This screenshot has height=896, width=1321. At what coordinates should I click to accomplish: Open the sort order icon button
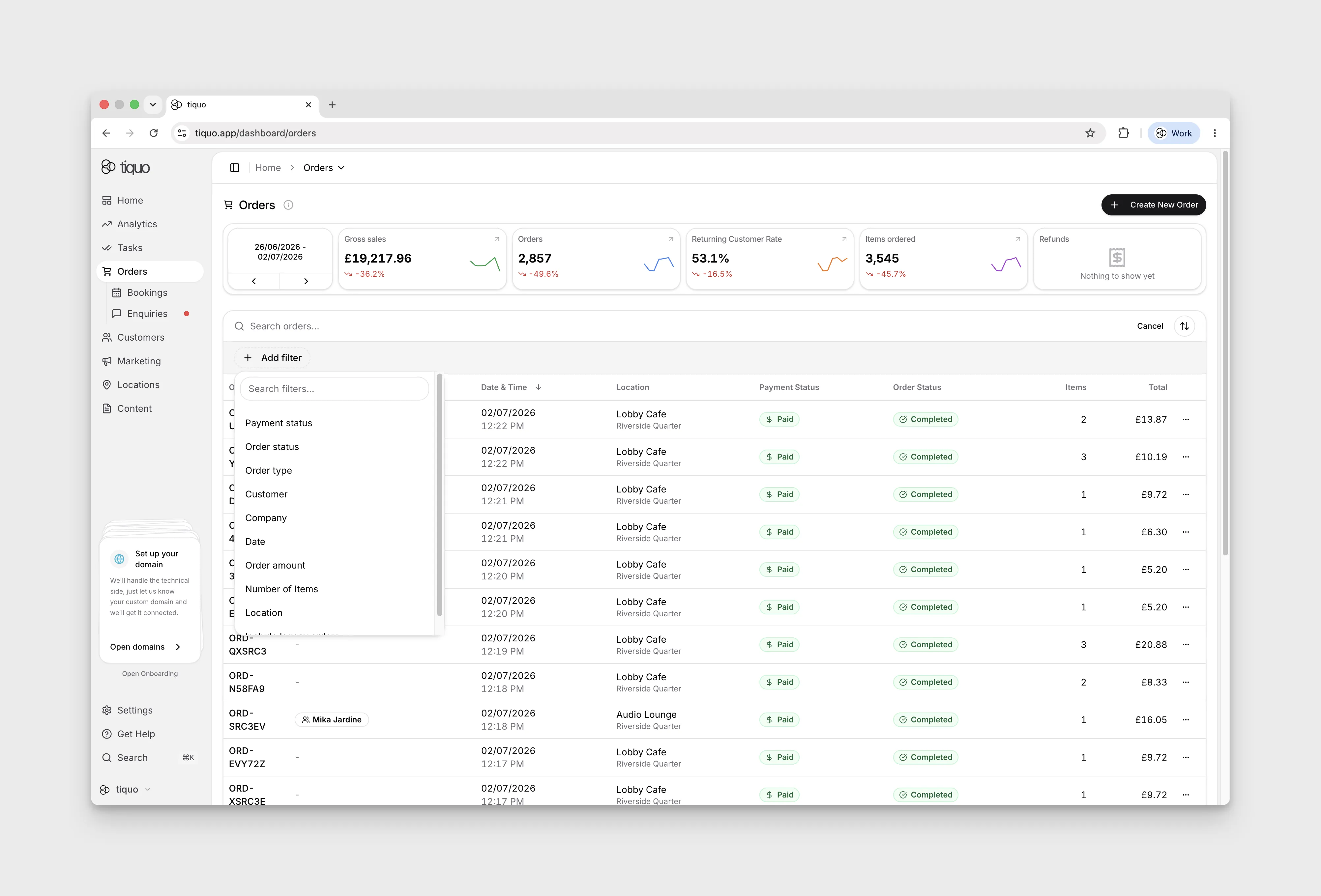point(1185,326)
